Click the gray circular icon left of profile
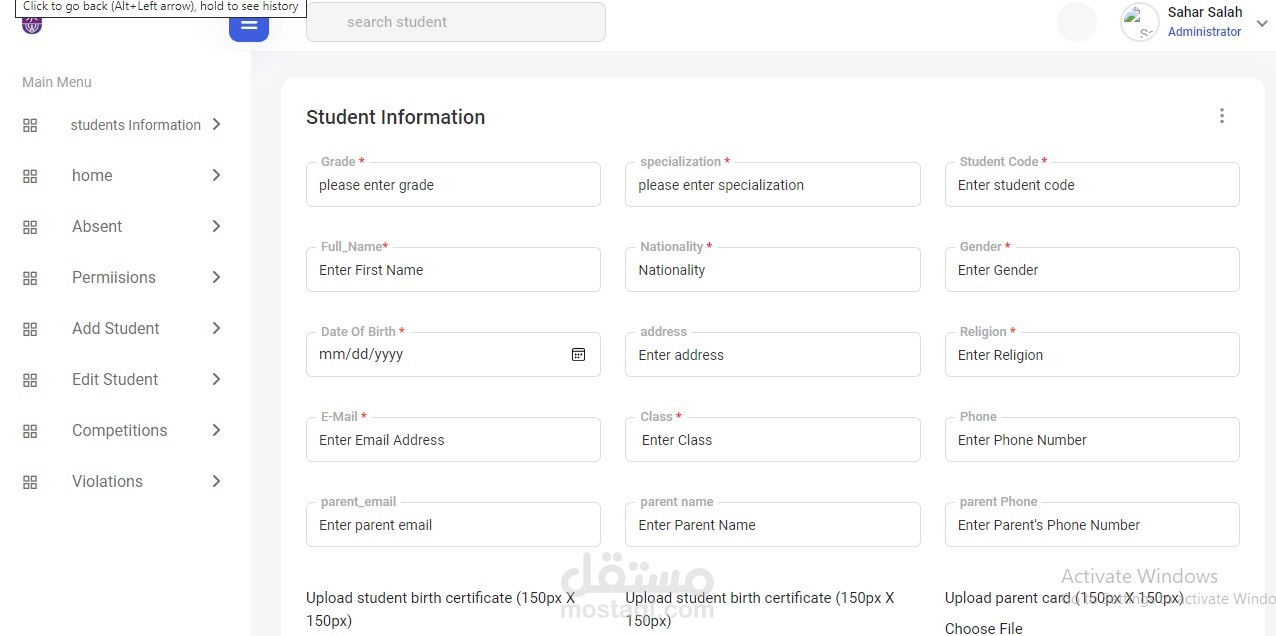This screenshot has height=636, width=1276. pyautogui.click(x=1077, y=21)
